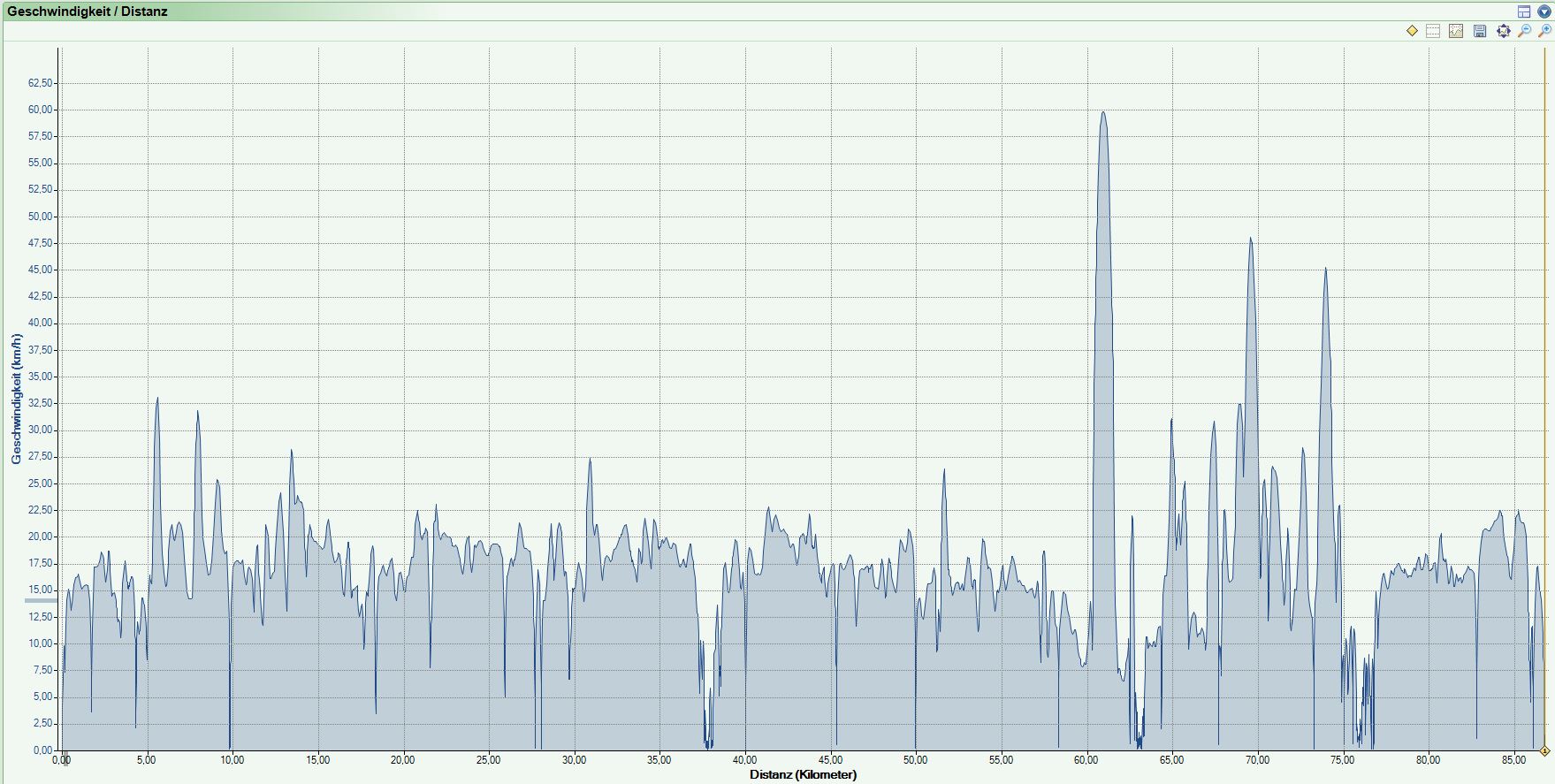Click the 32,50 speed axis value
The width and height of the screenshot is (1555, 784).
click(x=41, y=403)
